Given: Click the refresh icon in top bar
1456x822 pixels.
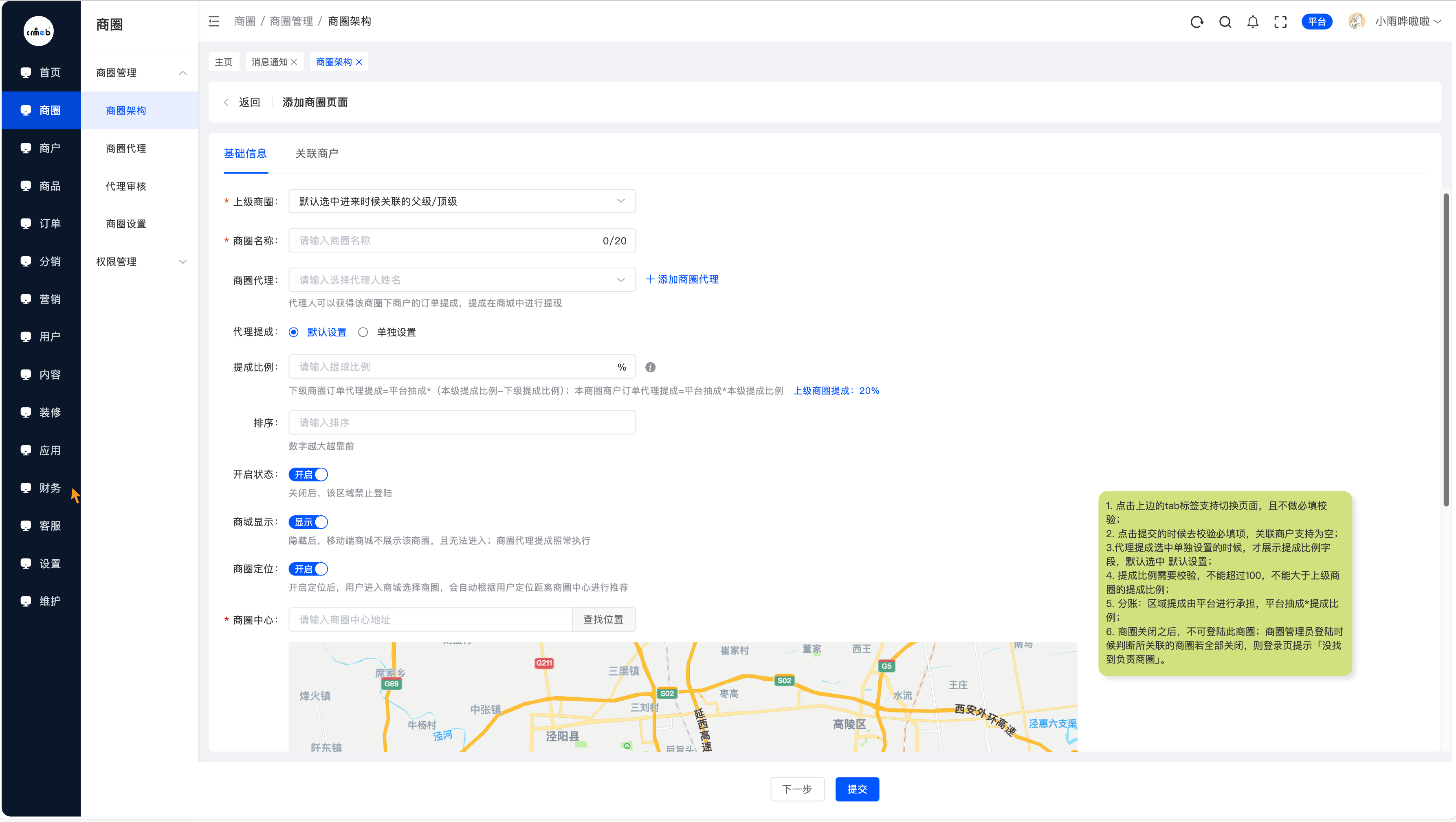Looking at the screenshot, I should click(1196, 22).
